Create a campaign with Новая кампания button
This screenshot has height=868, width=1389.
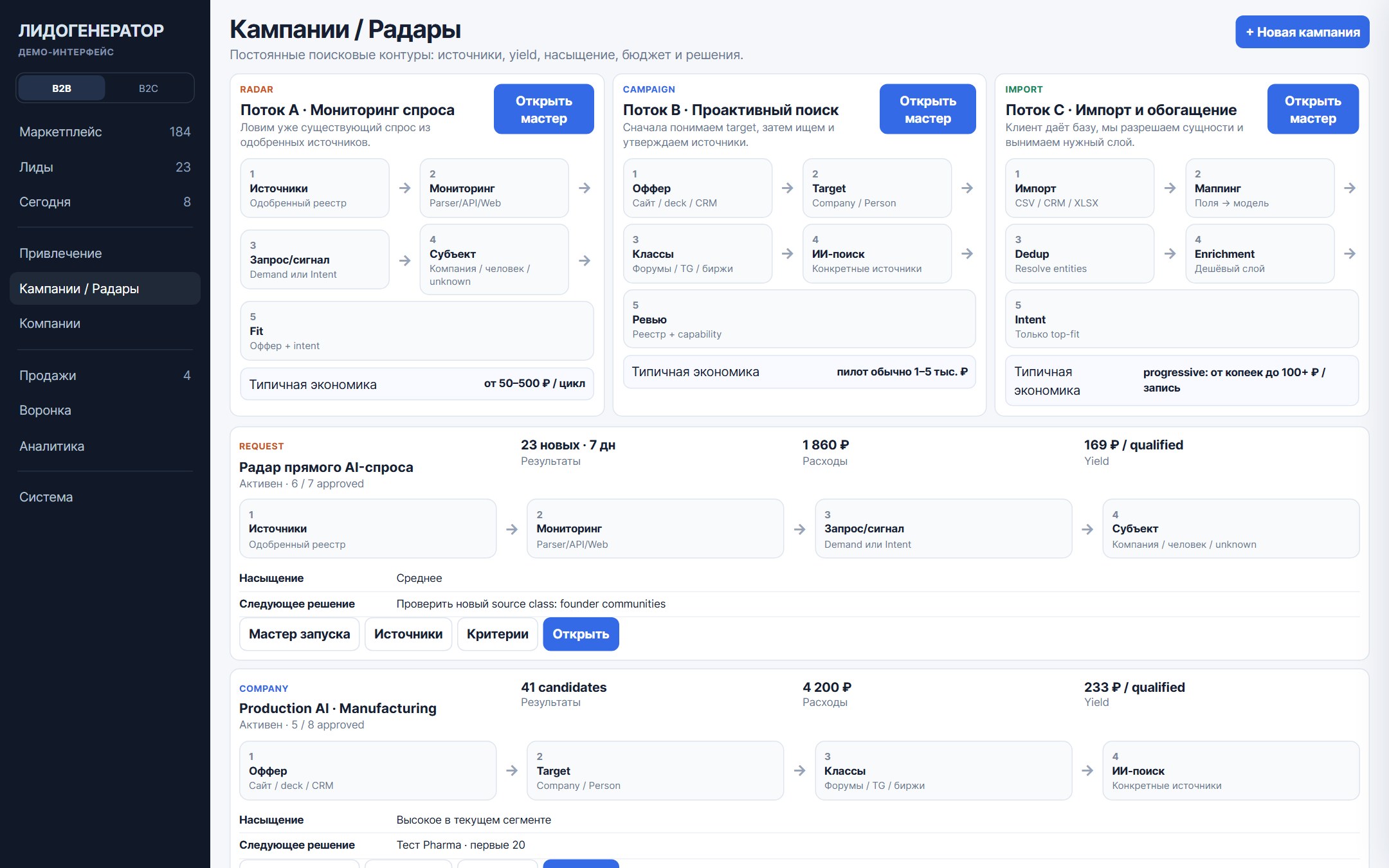click(x=1302, y=32)
